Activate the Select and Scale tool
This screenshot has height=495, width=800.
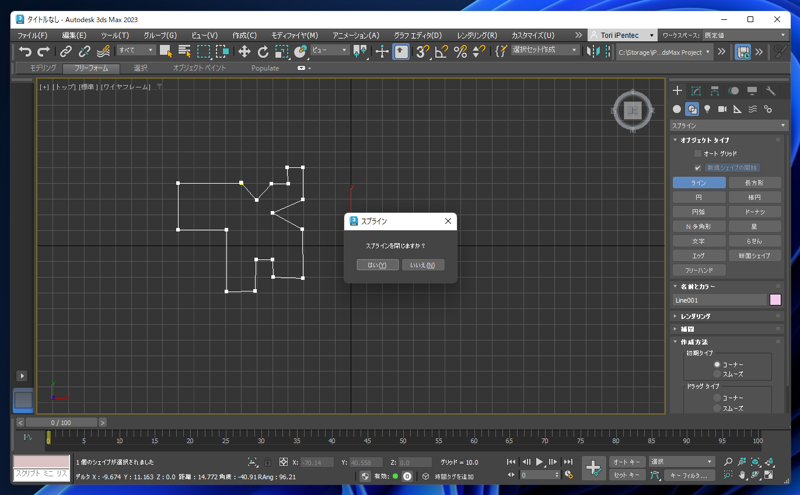[x=281, y=52]
